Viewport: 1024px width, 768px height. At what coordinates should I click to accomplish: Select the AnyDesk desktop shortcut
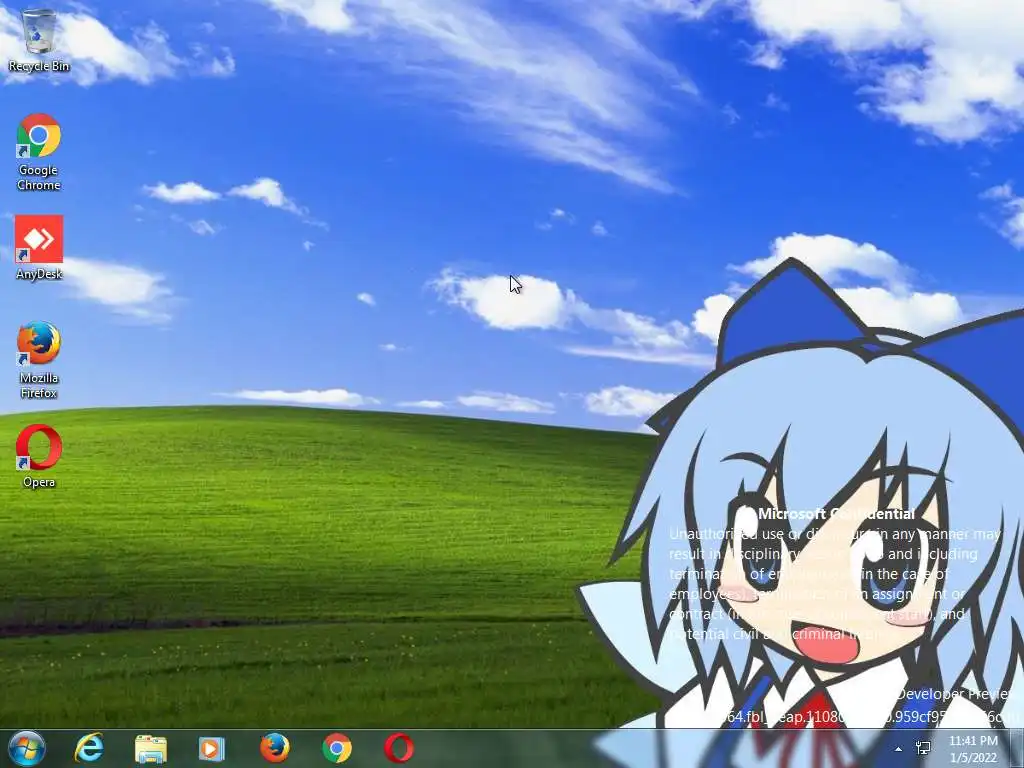coord(39,248)
